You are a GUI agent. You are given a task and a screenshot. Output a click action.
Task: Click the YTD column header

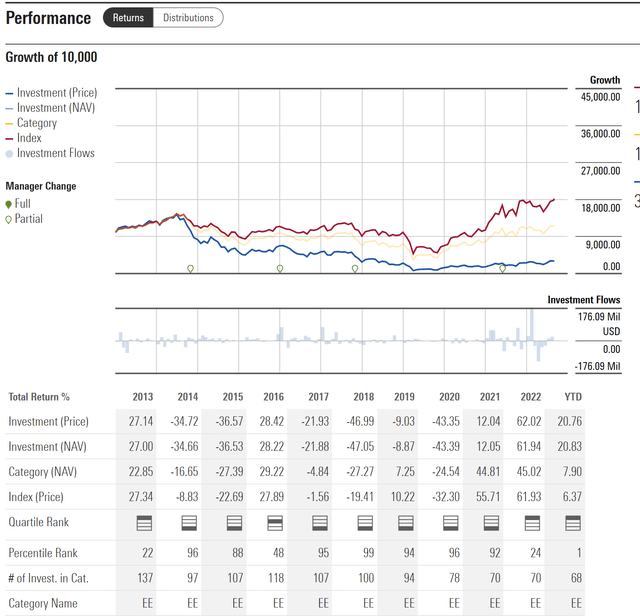[x=573, y=396]
